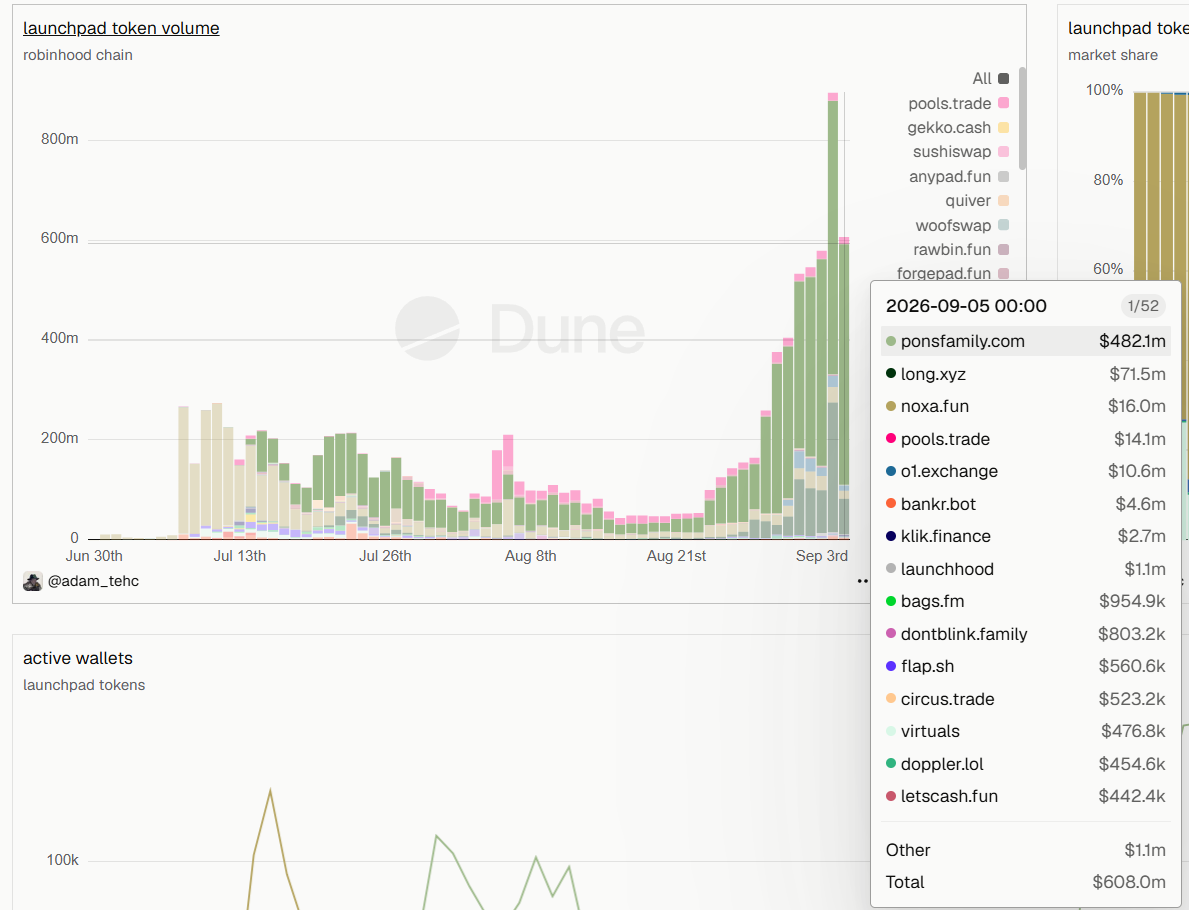Click the o1.exchange tooltip row

1026,472
